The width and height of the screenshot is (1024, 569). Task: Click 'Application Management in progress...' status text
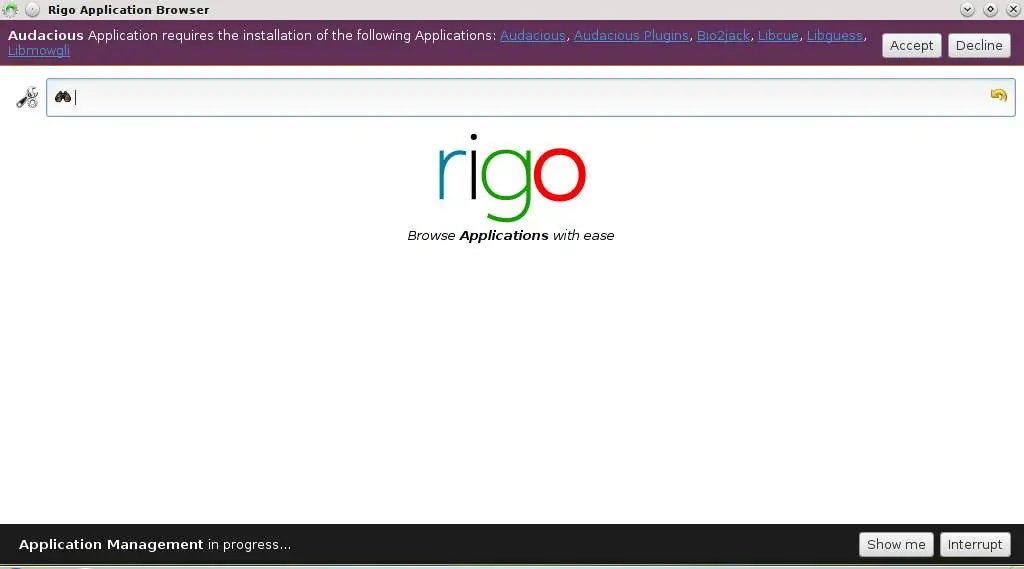(x=155, y=545)
